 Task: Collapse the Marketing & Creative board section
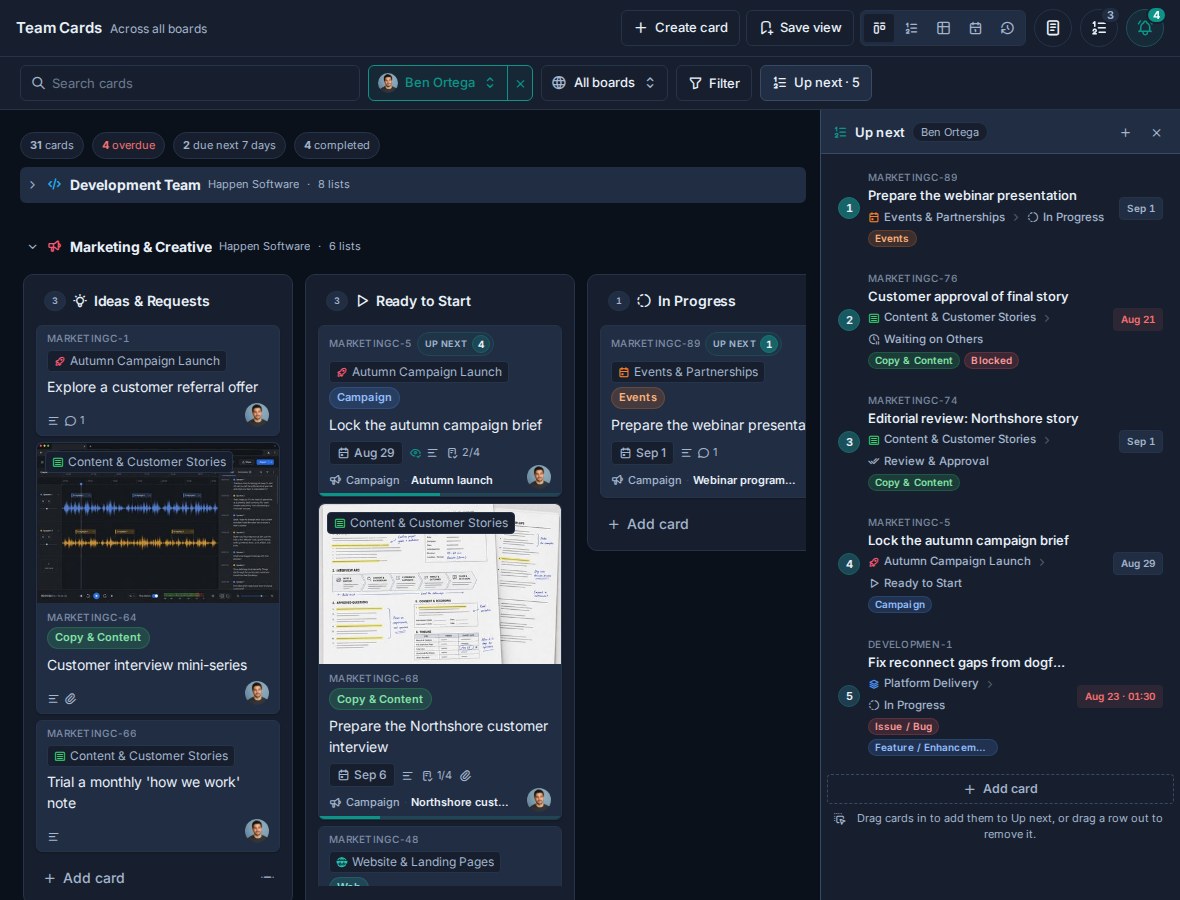click(x=32, y=247)
